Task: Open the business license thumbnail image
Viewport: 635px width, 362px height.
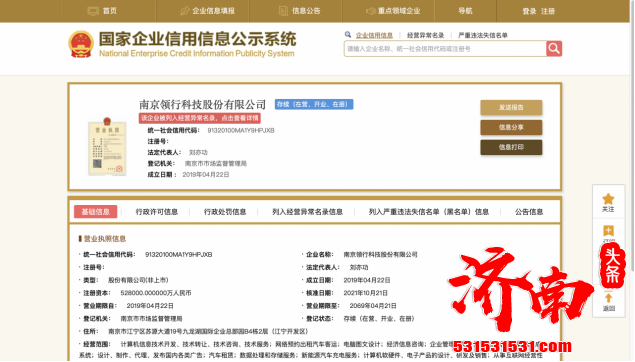Action: pos(107,147)
